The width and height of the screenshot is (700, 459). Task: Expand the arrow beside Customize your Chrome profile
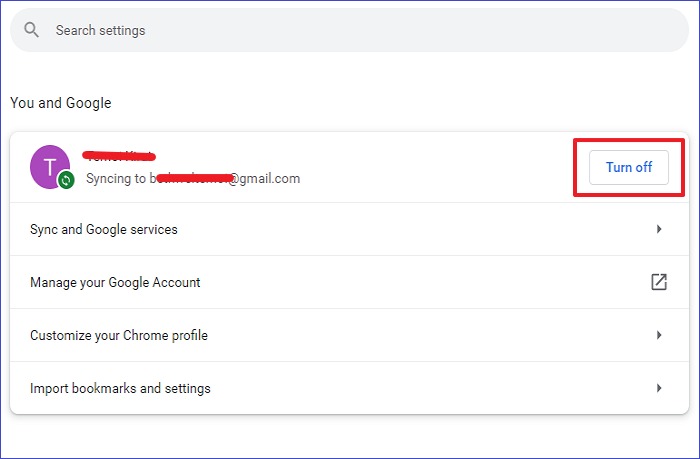tap(659, 335)
